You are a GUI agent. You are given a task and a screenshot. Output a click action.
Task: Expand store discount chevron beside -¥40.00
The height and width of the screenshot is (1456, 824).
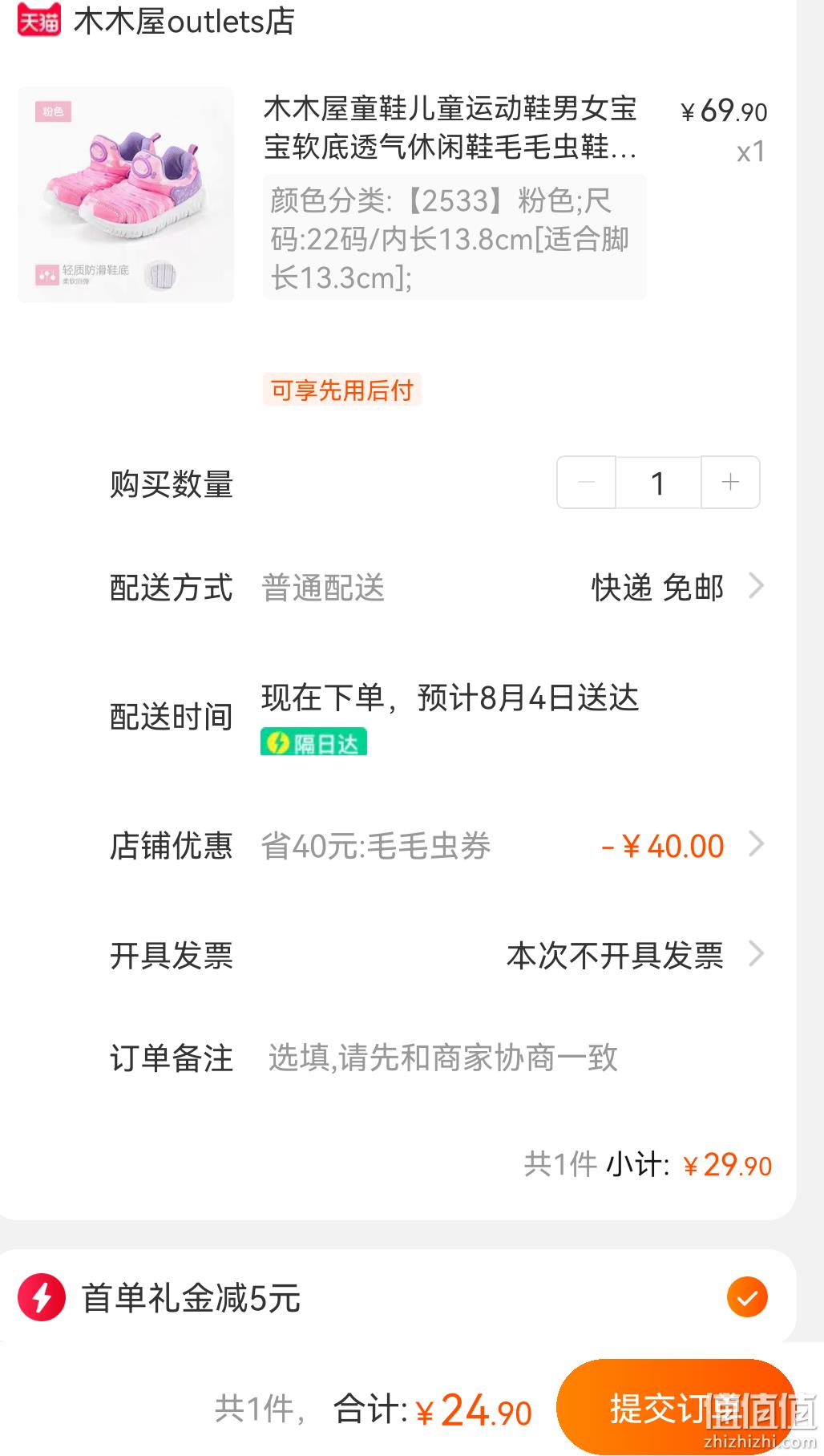point(756,844)
